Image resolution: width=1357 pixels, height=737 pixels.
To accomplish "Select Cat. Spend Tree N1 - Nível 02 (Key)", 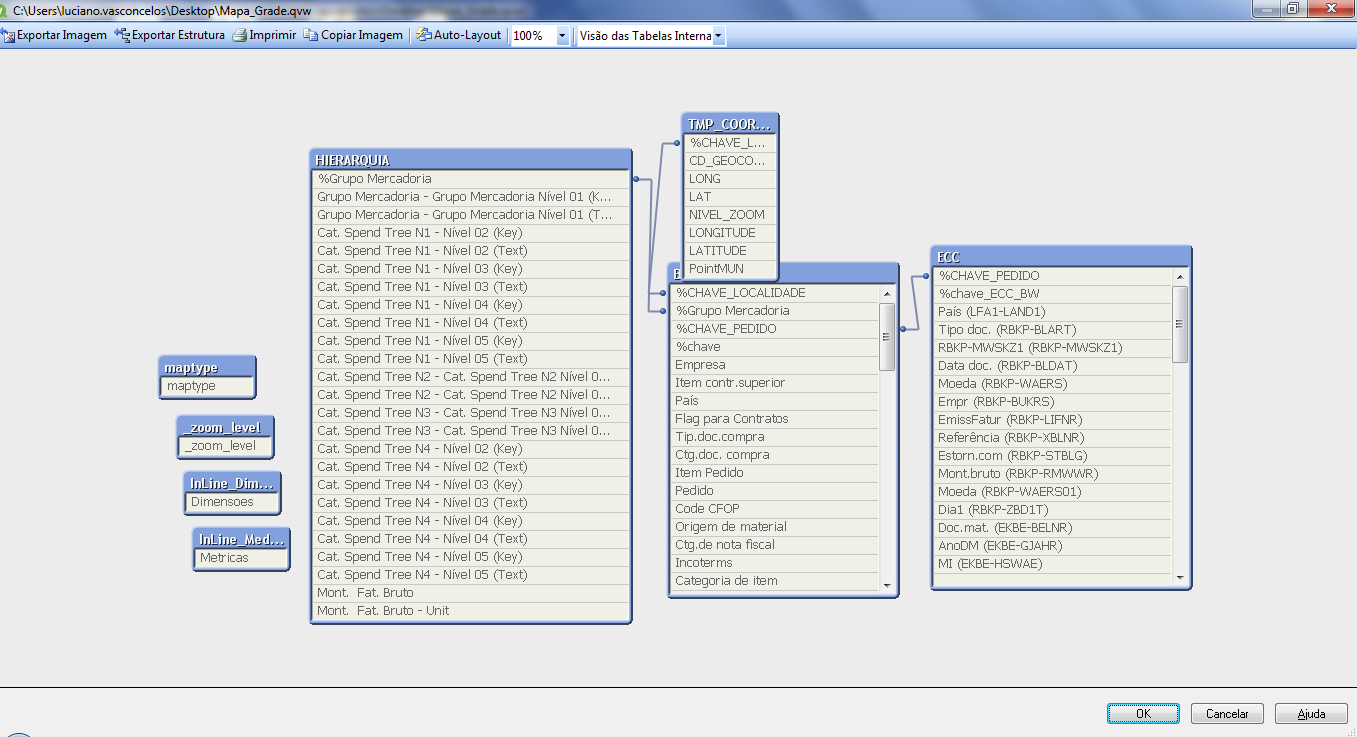I will pyautogui.click(x=471, y=233).
